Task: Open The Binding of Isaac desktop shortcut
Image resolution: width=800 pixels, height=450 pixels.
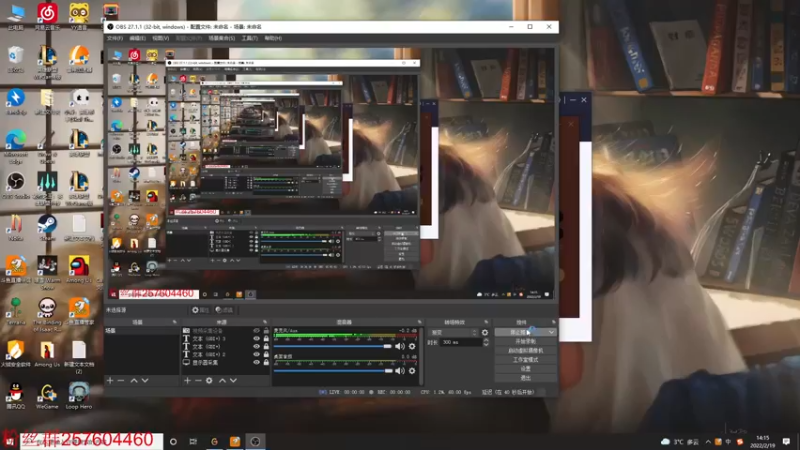Action: click(47, 315)
